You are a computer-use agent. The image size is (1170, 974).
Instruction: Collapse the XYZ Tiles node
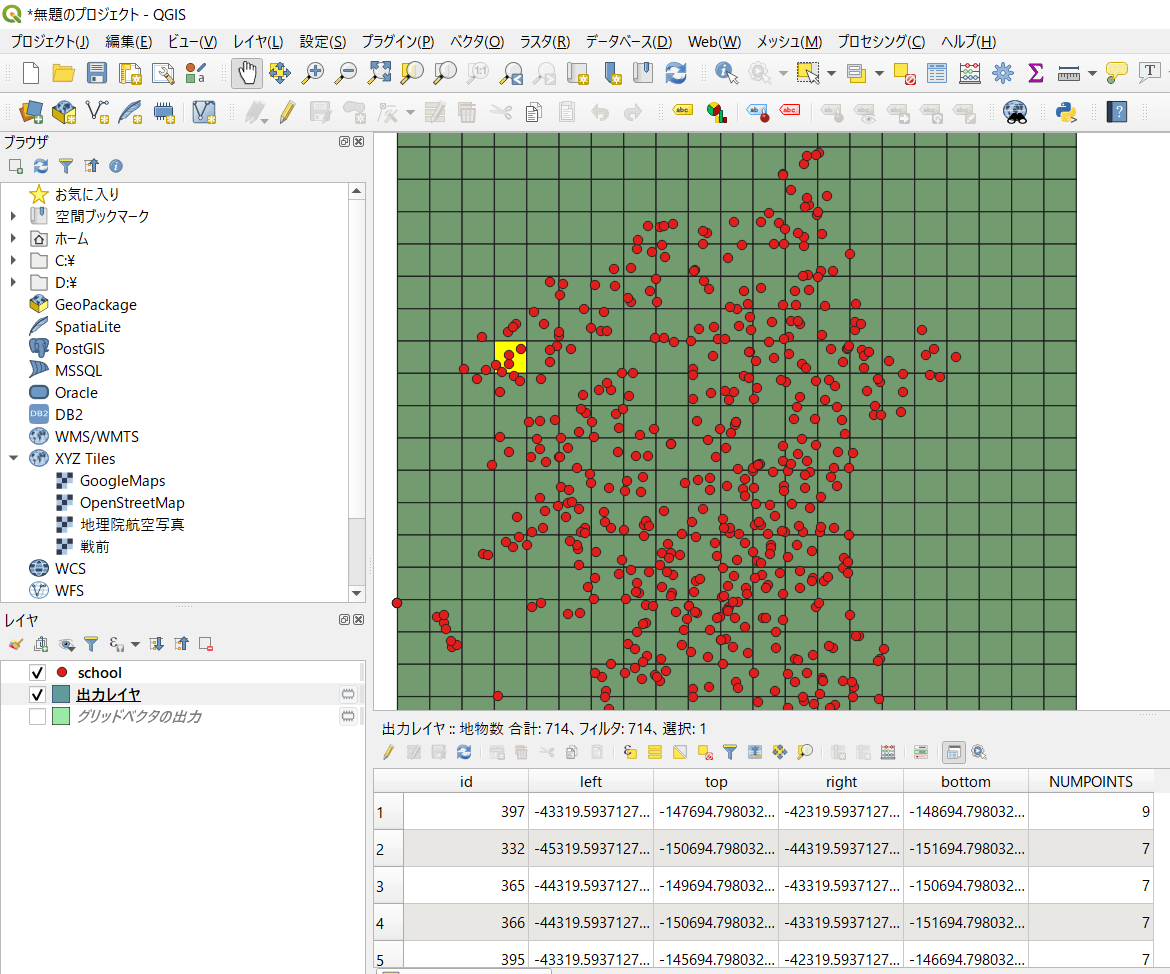[x=13, y=458]
